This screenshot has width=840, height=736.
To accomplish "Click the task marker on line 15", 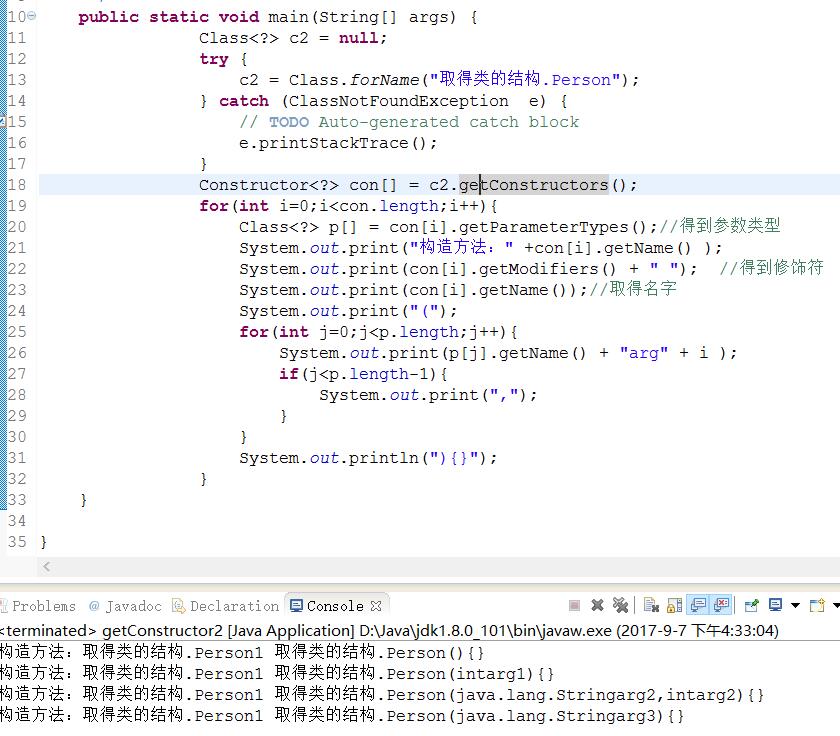I will (x=3, y=122).
